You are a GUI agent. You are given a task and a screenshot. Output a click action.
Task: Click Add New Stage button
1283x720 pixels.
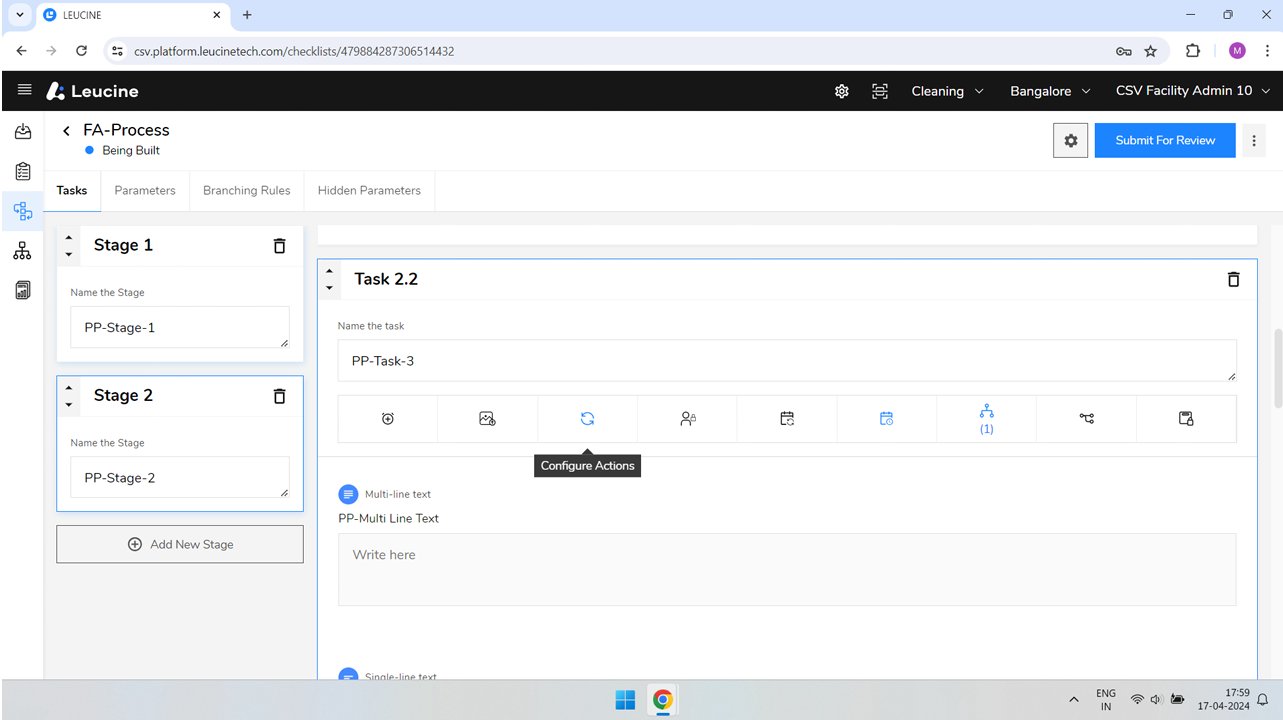(x=180, y=544)
